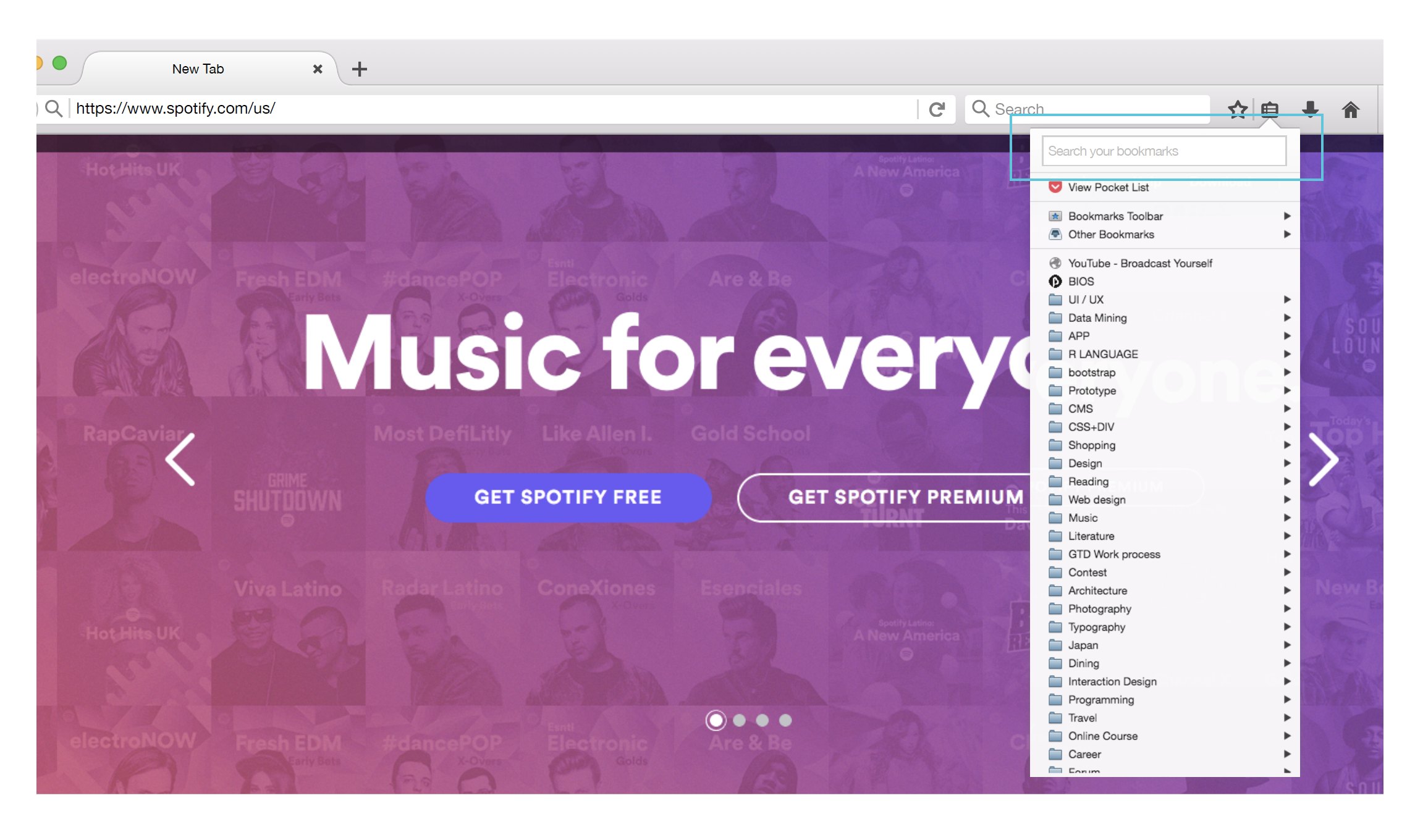This screenshot has height=840, width=1415.
Task: Click the downloads arrow icon
Action: pos(1310,110)
